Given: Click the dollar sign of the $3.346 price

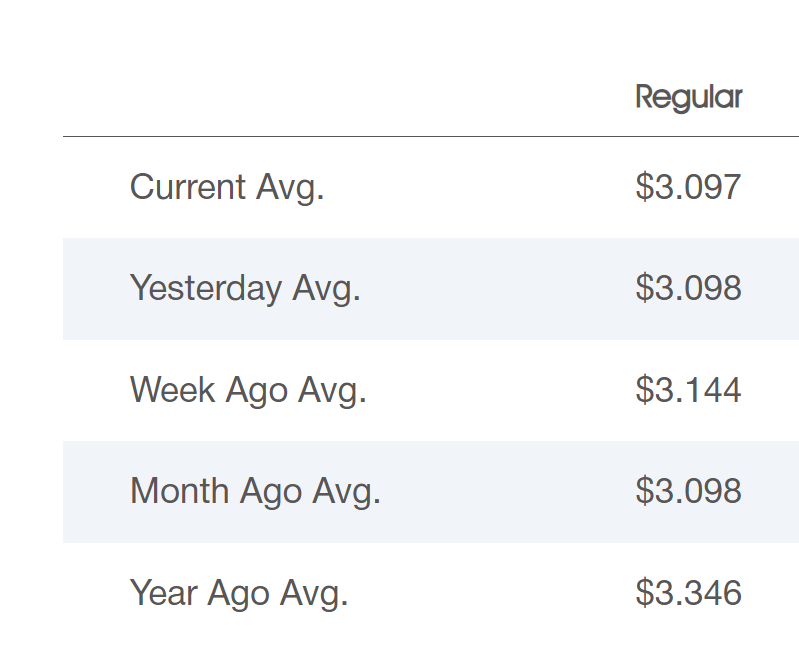Looking at the screenshot, I should tap(644, 593).
